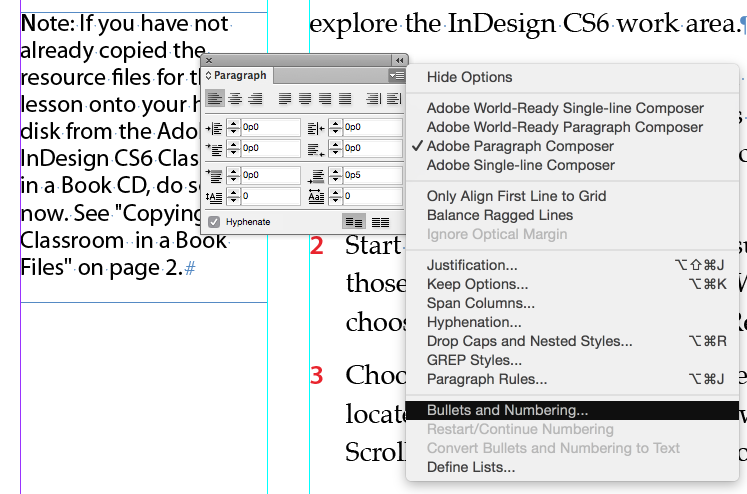
Task: Apply Align Left in Paragraph panel
Action: click(x=214, y=99)
